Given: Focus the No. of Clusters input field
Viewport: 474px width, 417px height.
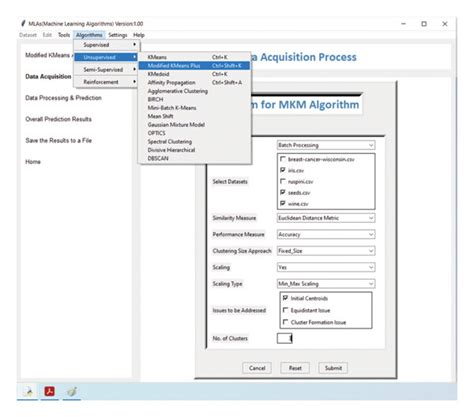Looking at the screenshot, I should (284, 338).
